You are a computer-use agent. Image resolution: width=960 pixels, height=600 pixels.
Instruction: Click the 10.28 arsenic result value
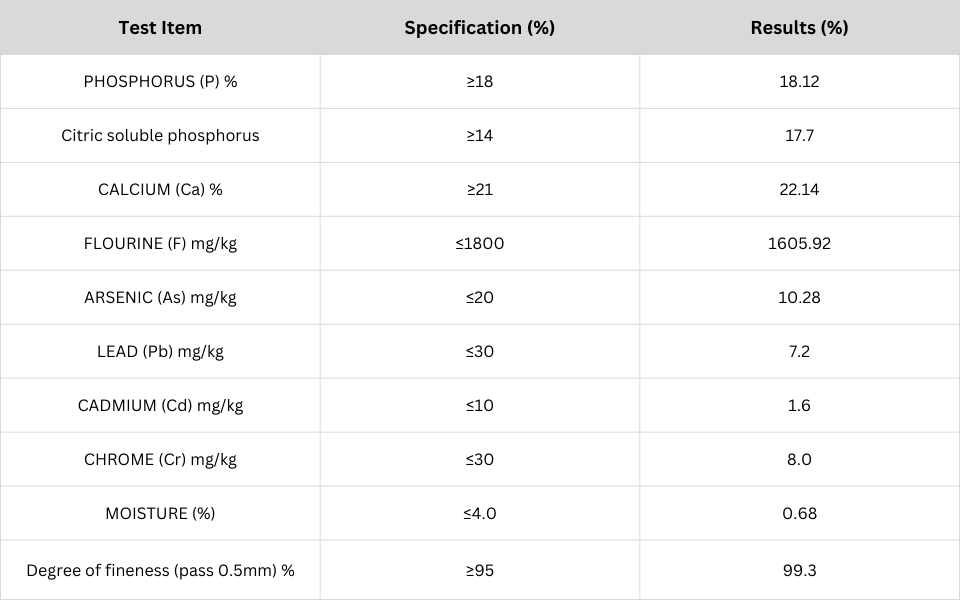(799, 298)
